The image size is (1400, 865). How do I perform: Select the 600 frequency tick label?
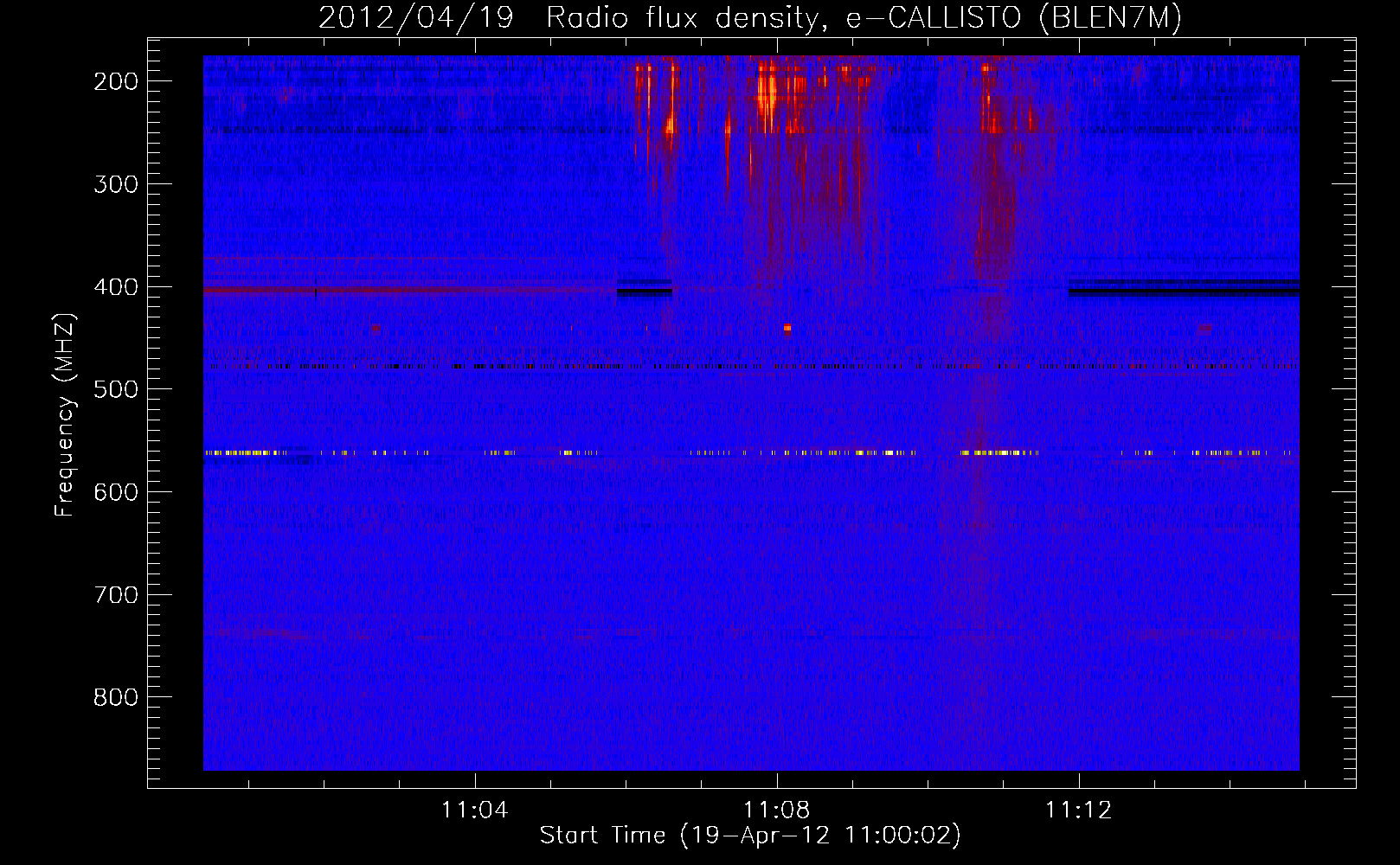pyautogui.click(x=116, y=492)
